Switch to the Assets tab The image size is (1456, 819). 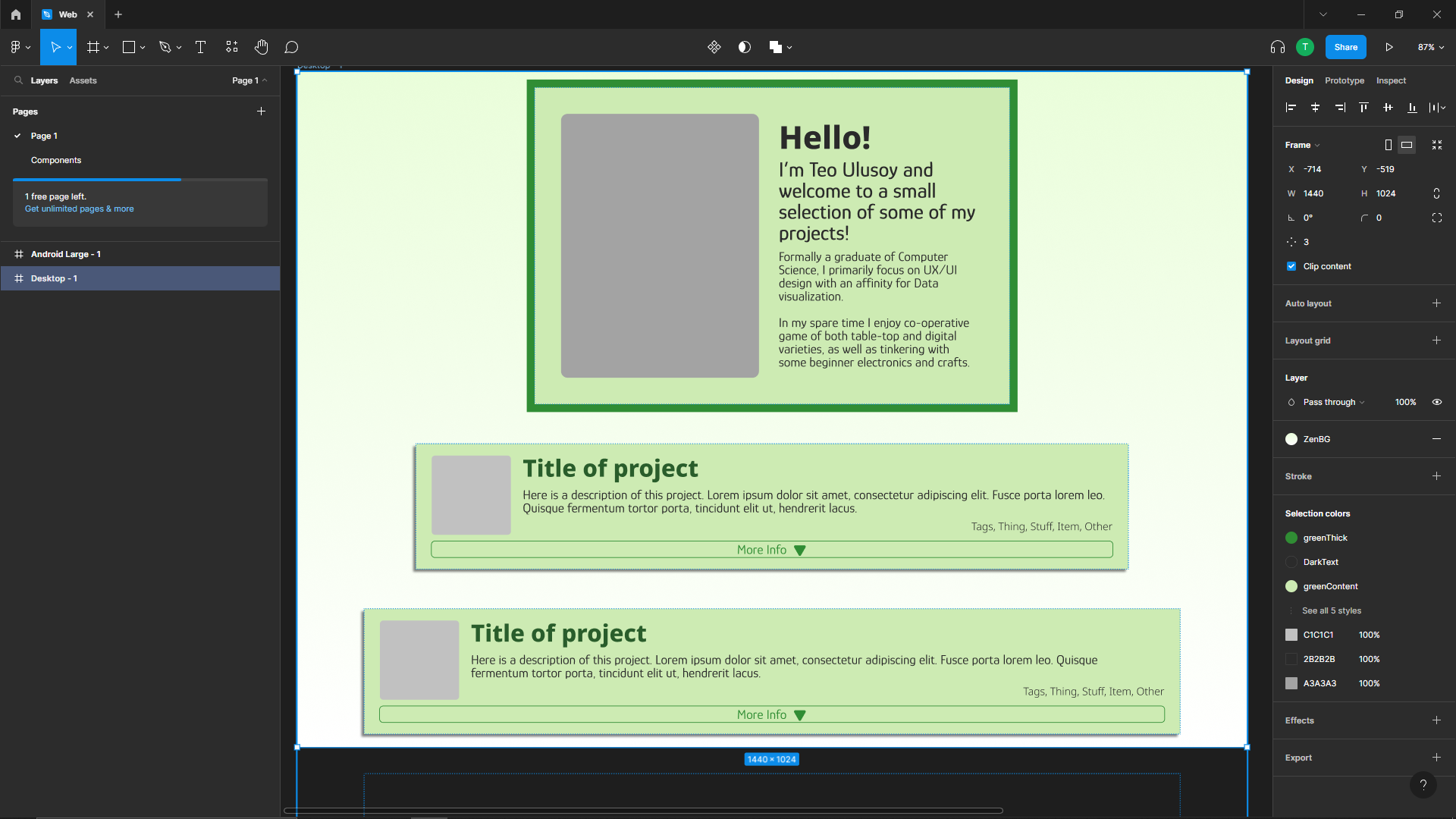tap(83, 80)
